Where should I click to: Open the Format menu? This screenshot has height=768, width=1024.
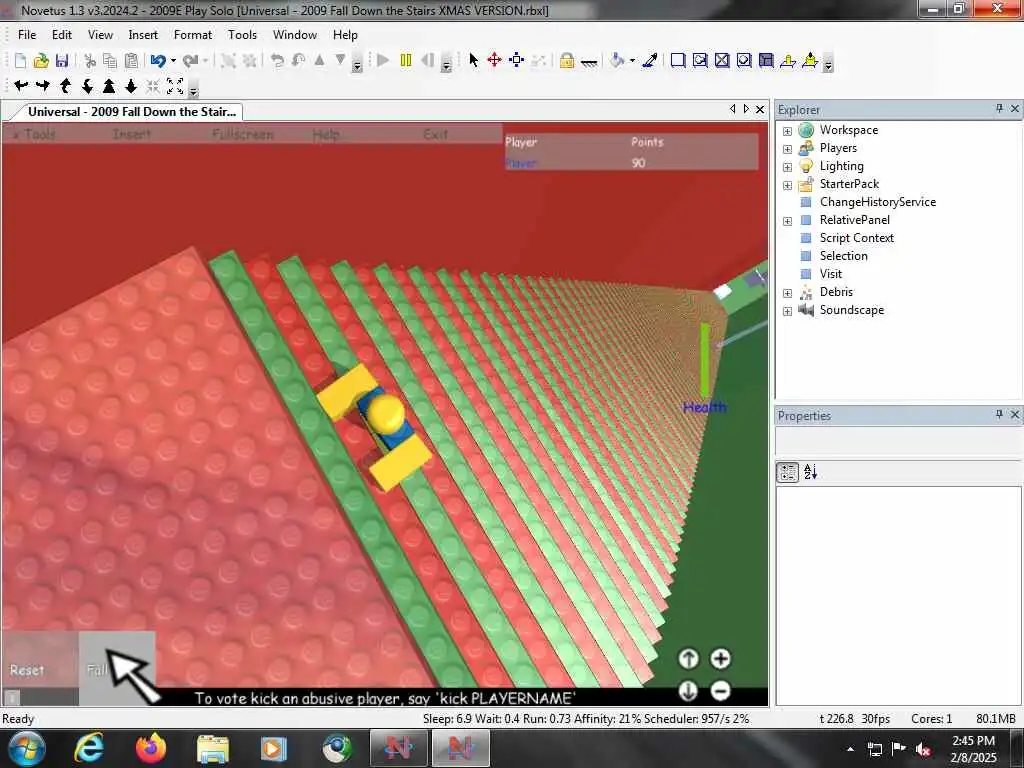(193, 35)
